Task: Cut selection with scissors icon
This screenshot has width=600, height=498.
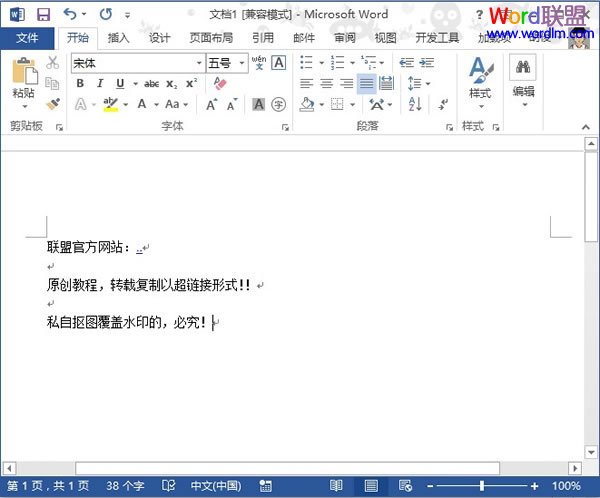Action: pos(52,62)
